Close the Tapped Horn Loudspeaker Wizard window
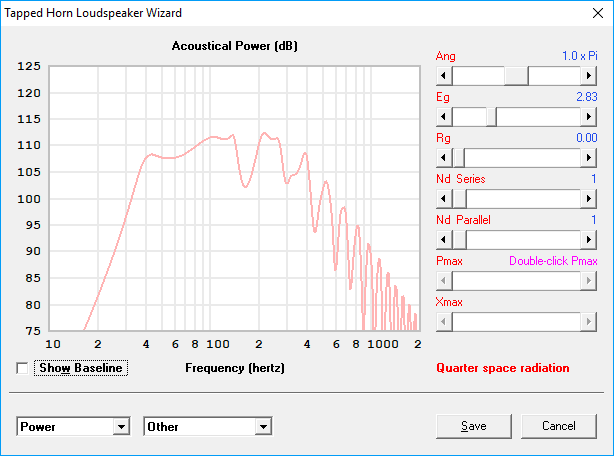Image resolution: width=614 pixels, height=456 pixels. (598, 13)
